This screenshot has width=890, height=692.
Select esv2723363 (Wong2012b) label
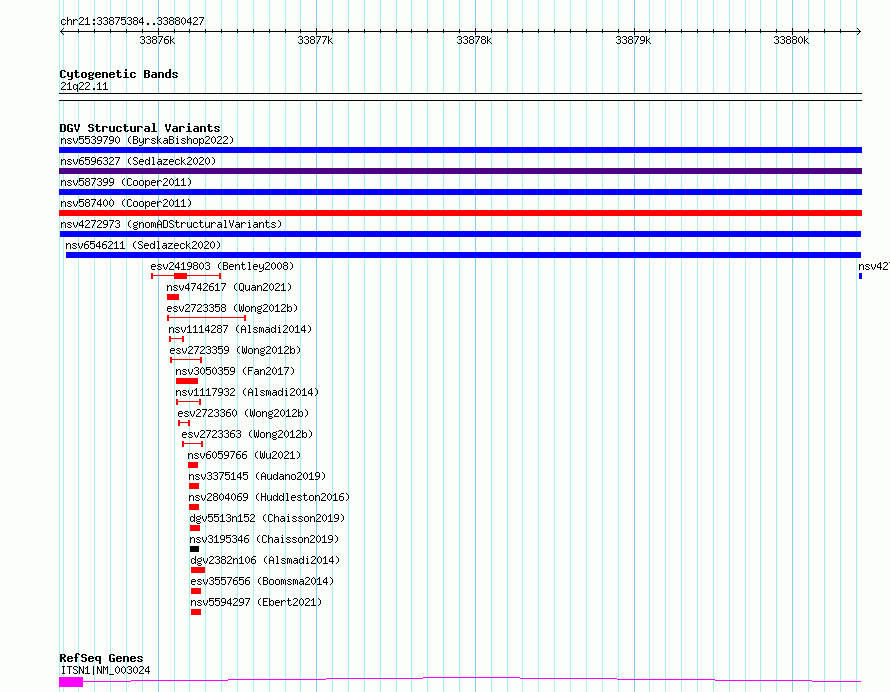click(x=247, y=434)
